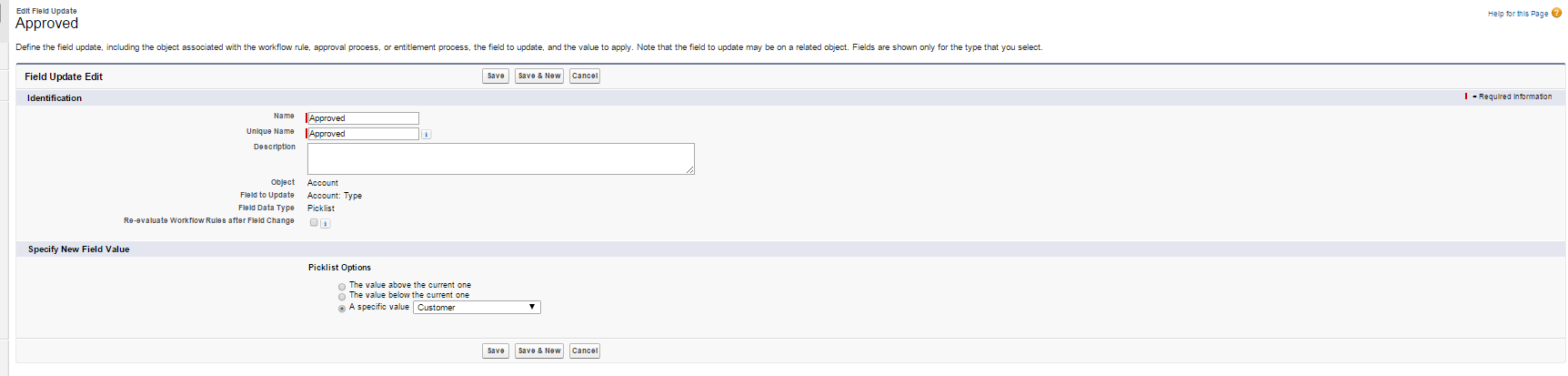This screenshot has width=1568, height=376.
Task: Cancel using the top Cancel button
Action: 585,76
